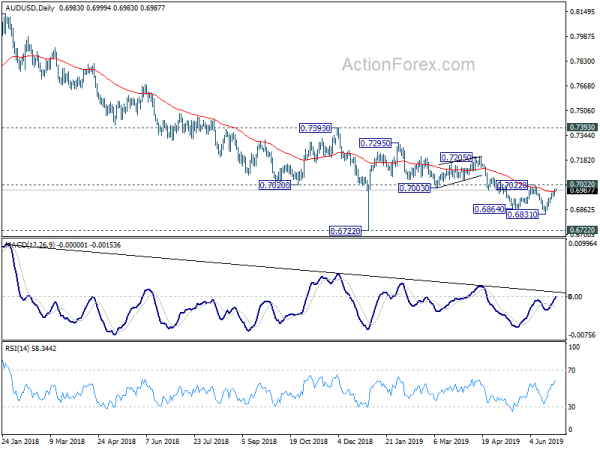
Task: Click the 0.67220 annotation box under the spike
Action: click(345, 231)
